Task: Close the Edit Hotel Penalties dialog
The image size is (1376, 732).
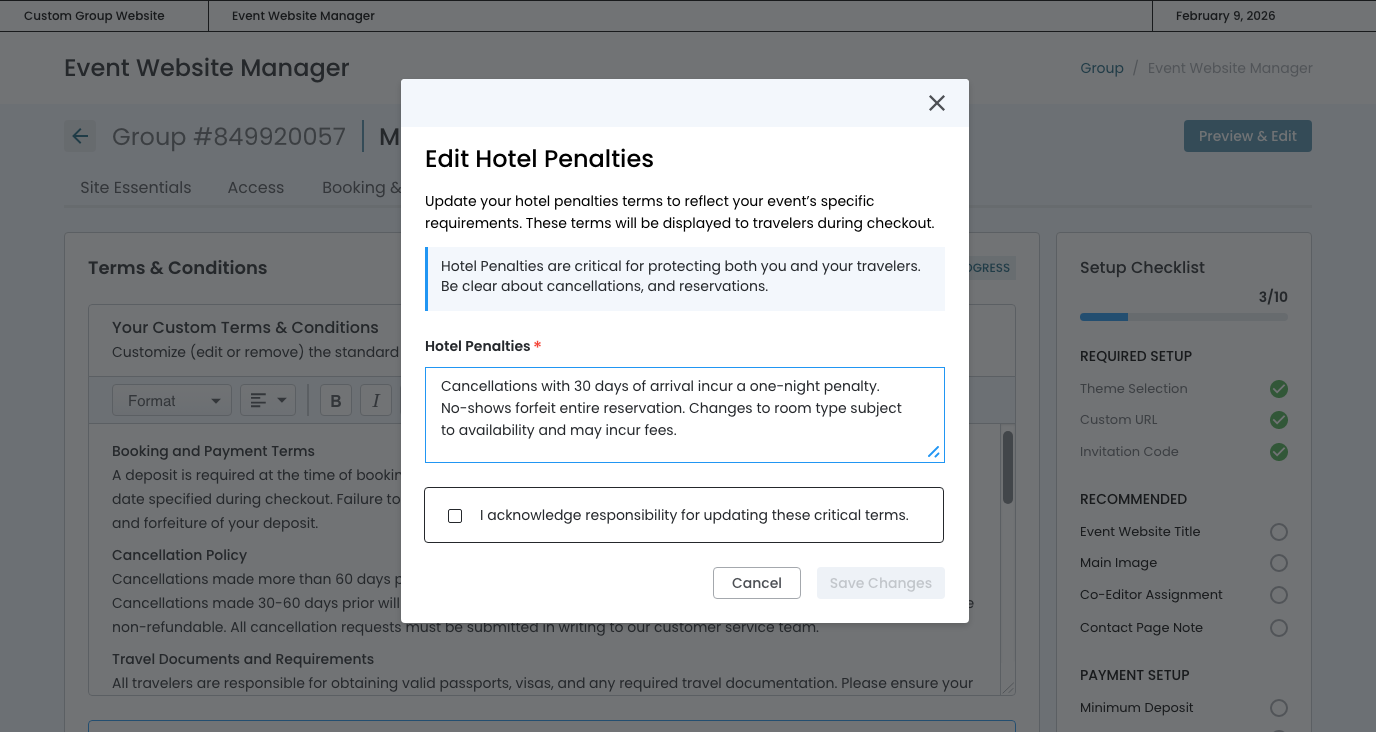Action: click(x=936, y=103)
